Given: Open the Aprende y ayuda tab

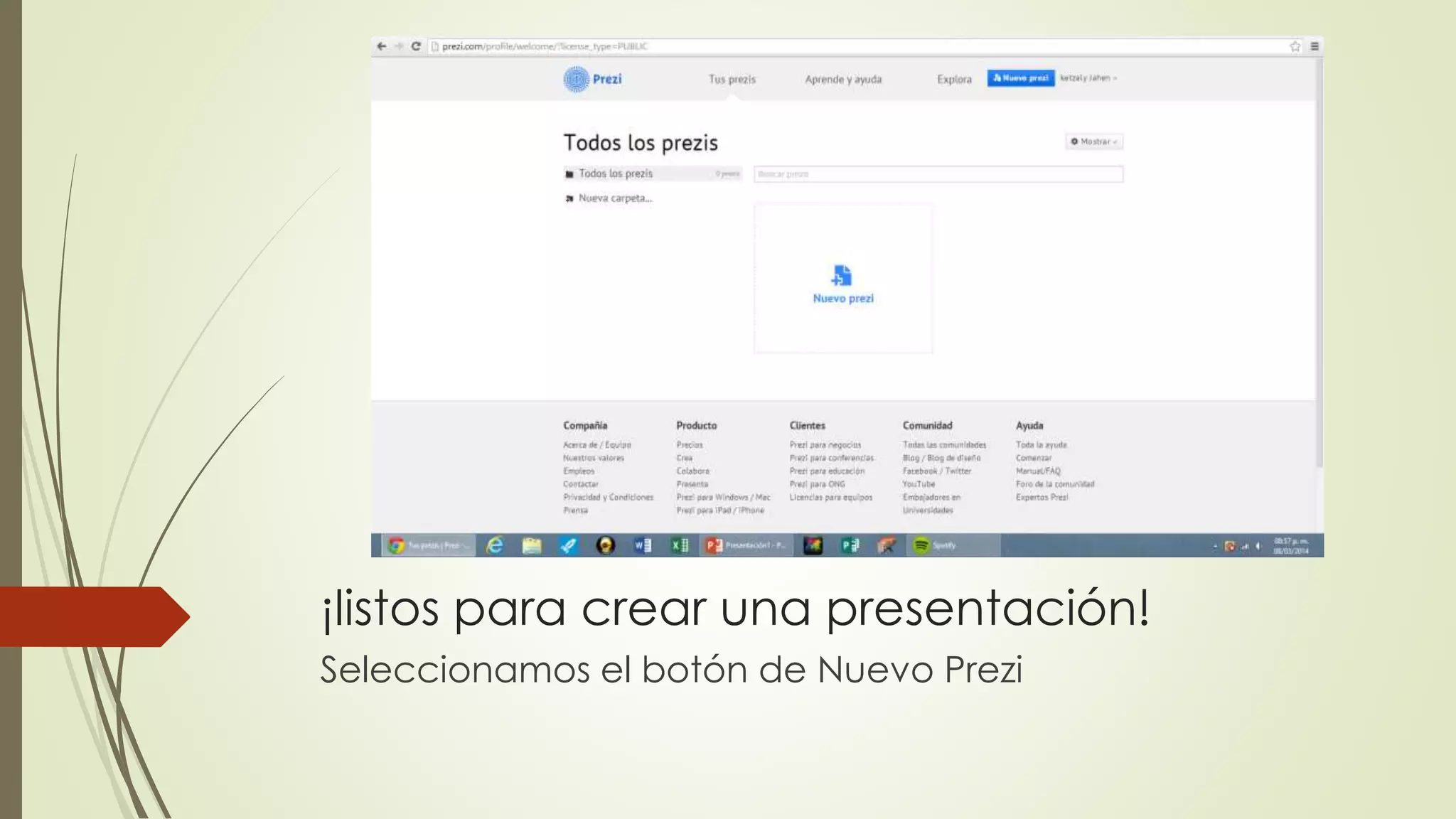Looking at the screenshot, I should click(x=843, y=79).
